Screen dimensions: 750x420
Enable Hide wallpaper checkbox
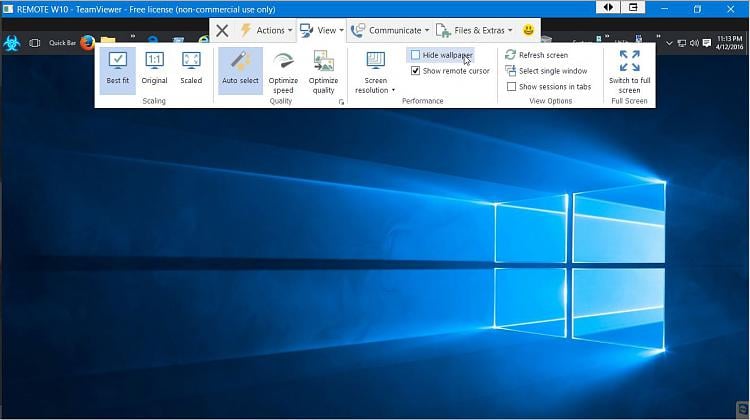click(x=415, y=55)
